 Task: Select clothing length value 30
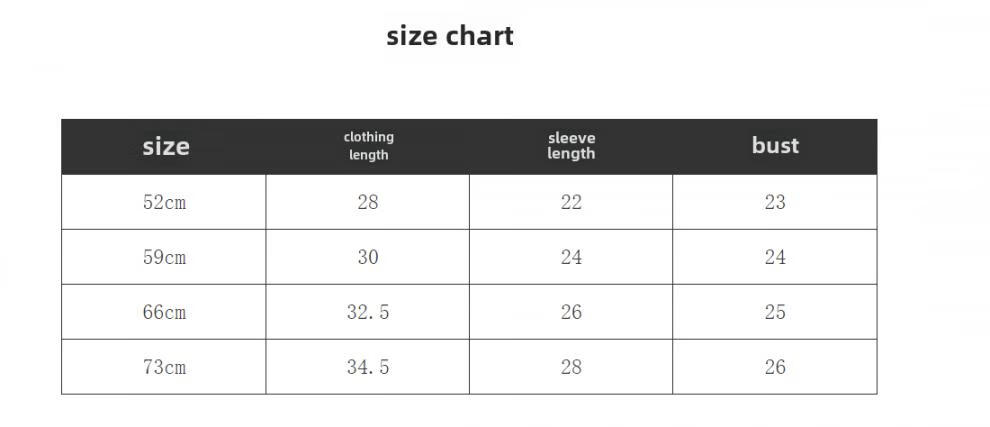click(x=368, y=257)
